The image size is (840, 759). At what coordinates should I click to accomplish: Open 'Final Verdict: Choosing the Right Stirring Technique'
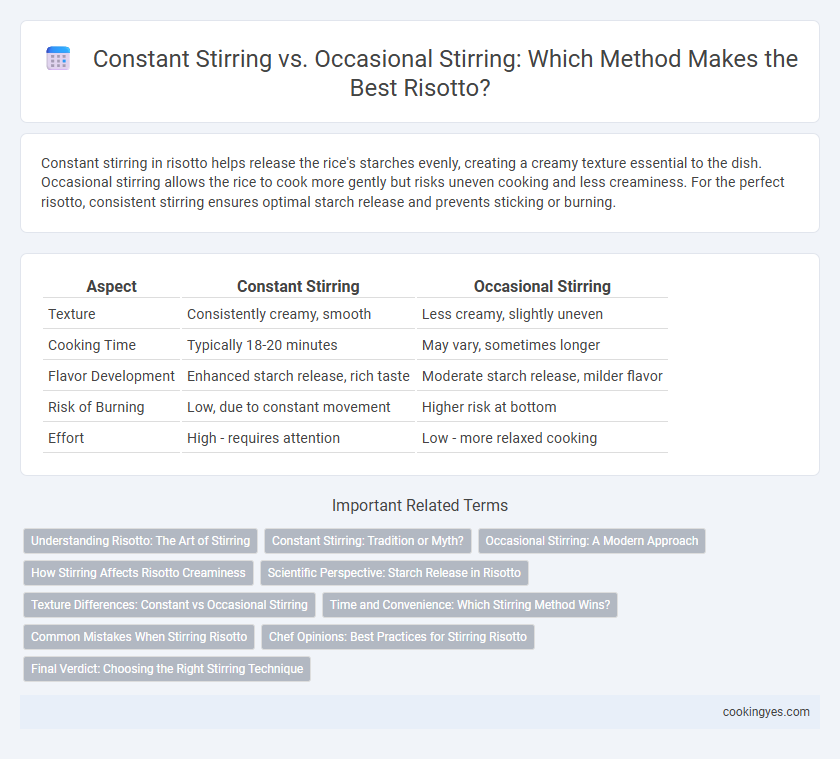pos(167,669)
